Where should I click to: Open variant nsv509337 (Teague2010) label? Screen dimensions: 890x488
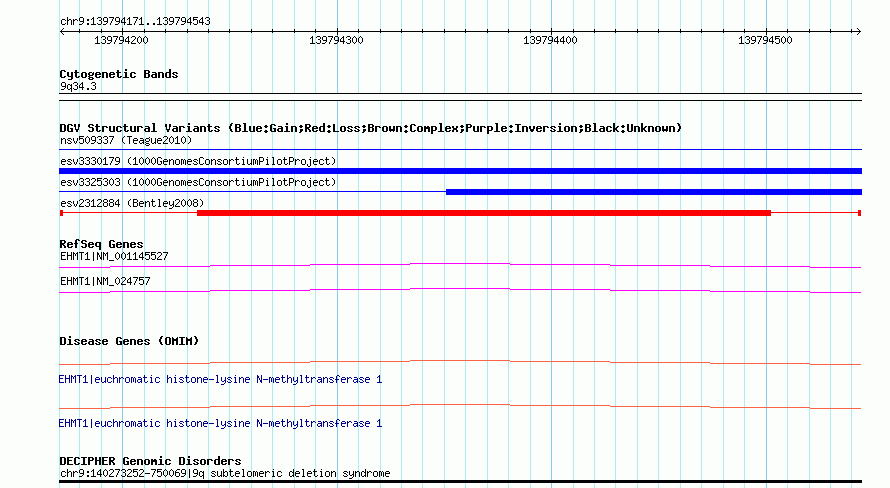[x=126, y=140]
